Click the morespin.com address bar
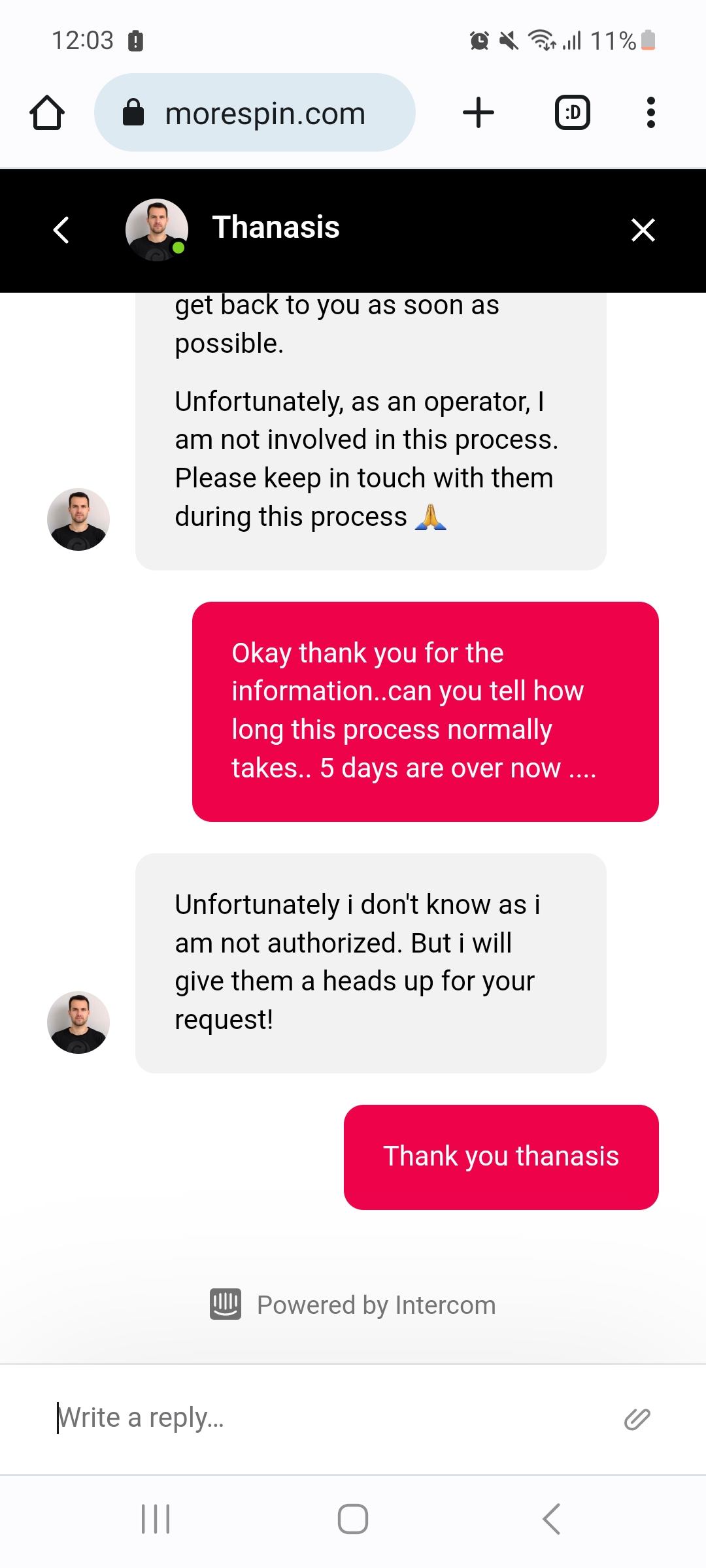Image resolution: width=706 pixels, height=1568 pixels. click(x=255, y=112)
